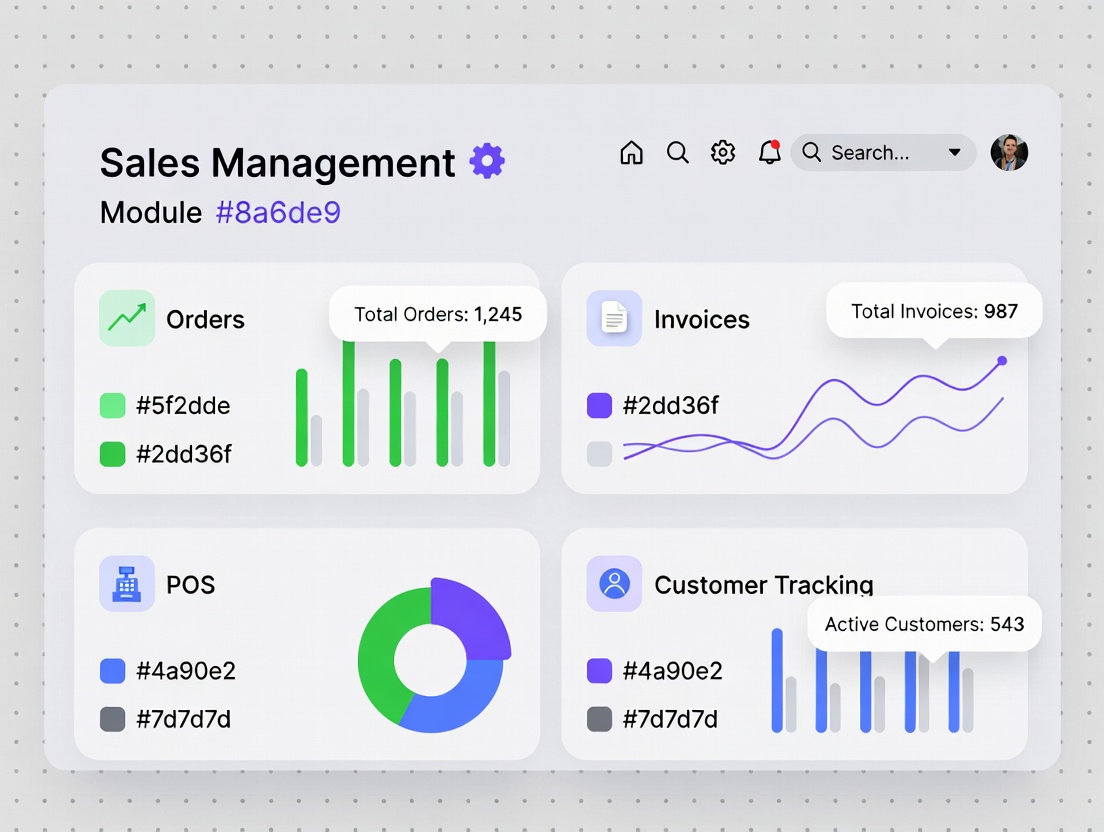Click the purple gear beside Sales Management
The image size is (1104, 832).
tap(487, 161)
